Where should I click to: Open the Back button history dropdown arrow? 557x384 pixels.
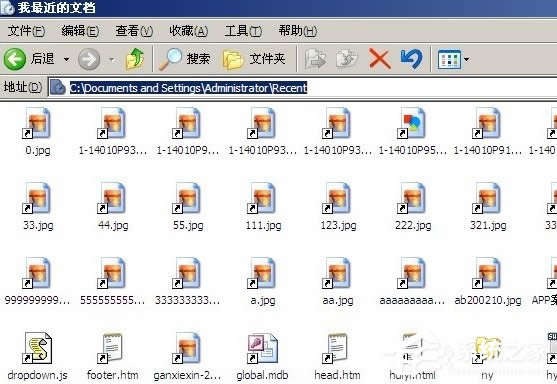coord(66,59)
